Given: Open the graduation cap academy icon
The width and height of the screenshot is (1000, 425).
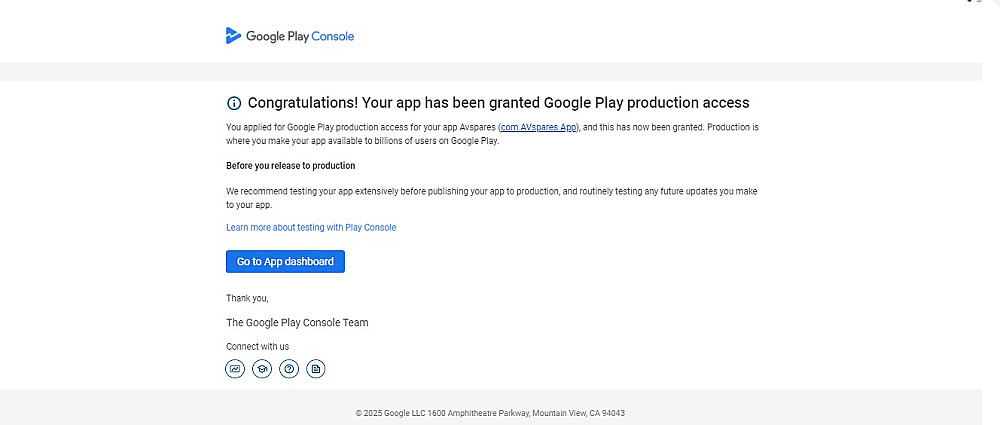Looking at the screenshot, I should coord(262,369).
